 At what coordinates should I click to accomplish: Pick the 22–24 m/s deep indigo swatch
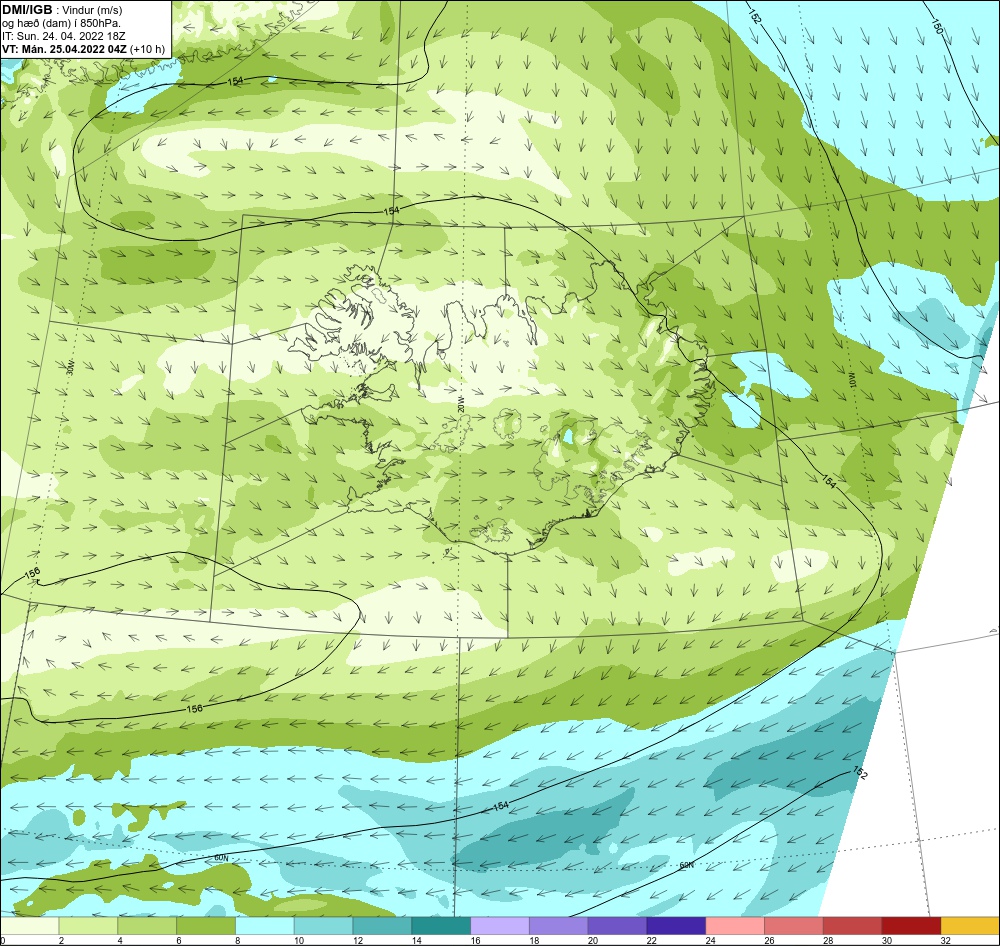pos(676,926)
